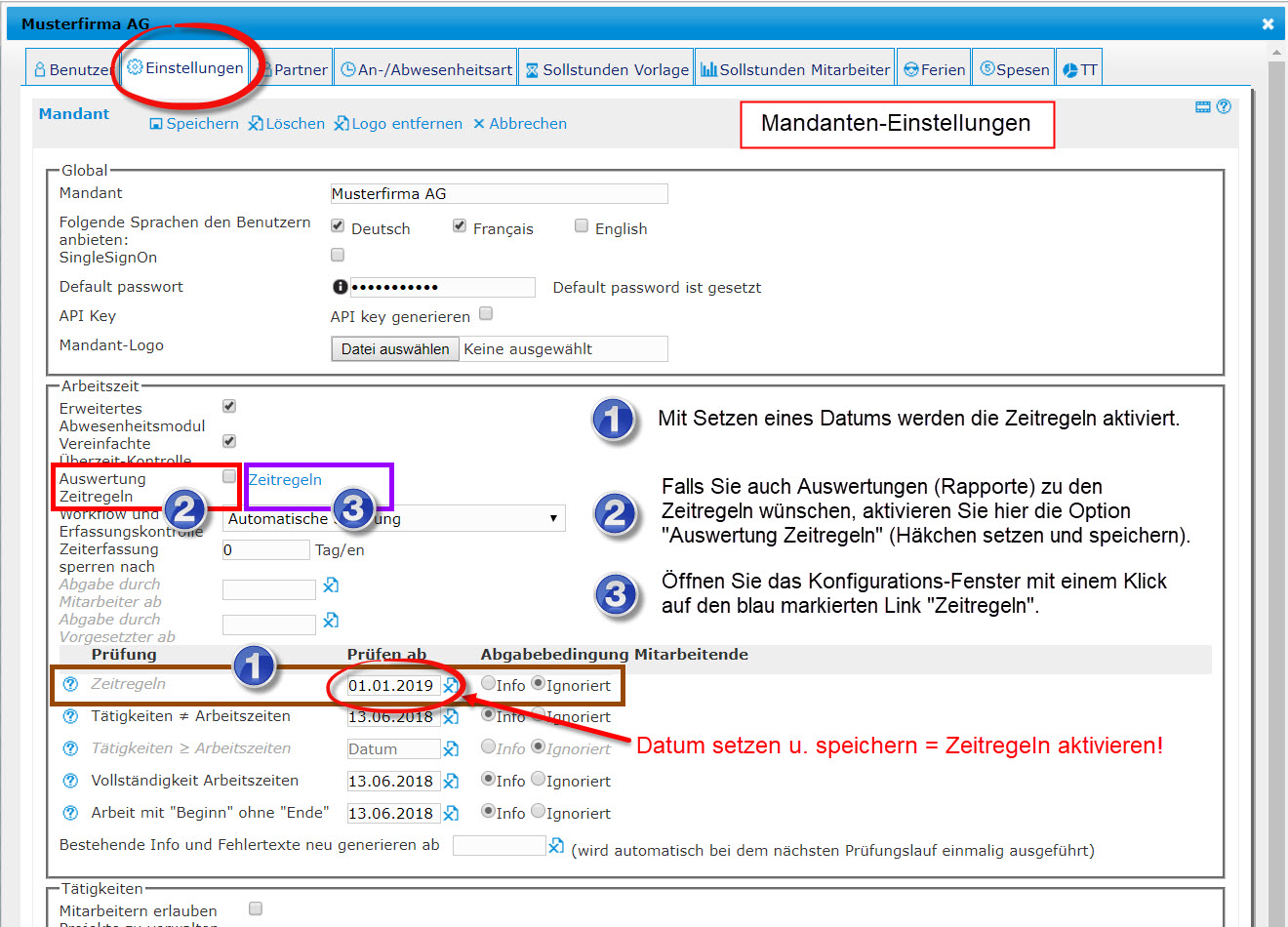1288x927 pixels.
Task: Click Speichern to save settings
Action: click(x=193, y=124)
